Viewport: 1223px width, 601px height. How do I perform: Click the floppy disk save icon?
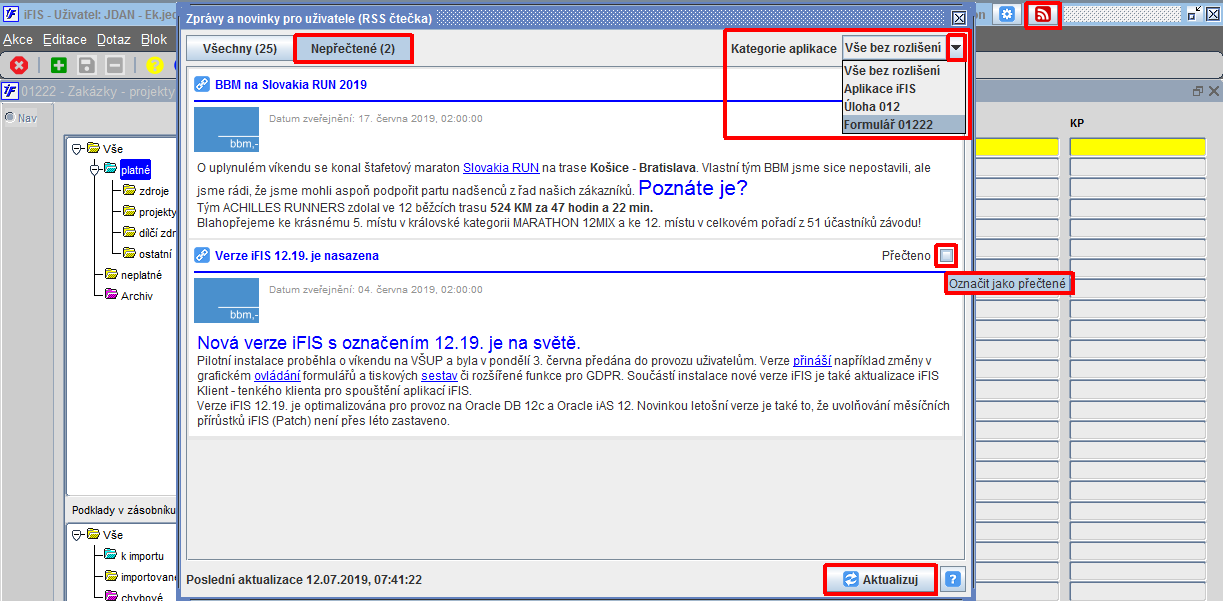point(87,65)
